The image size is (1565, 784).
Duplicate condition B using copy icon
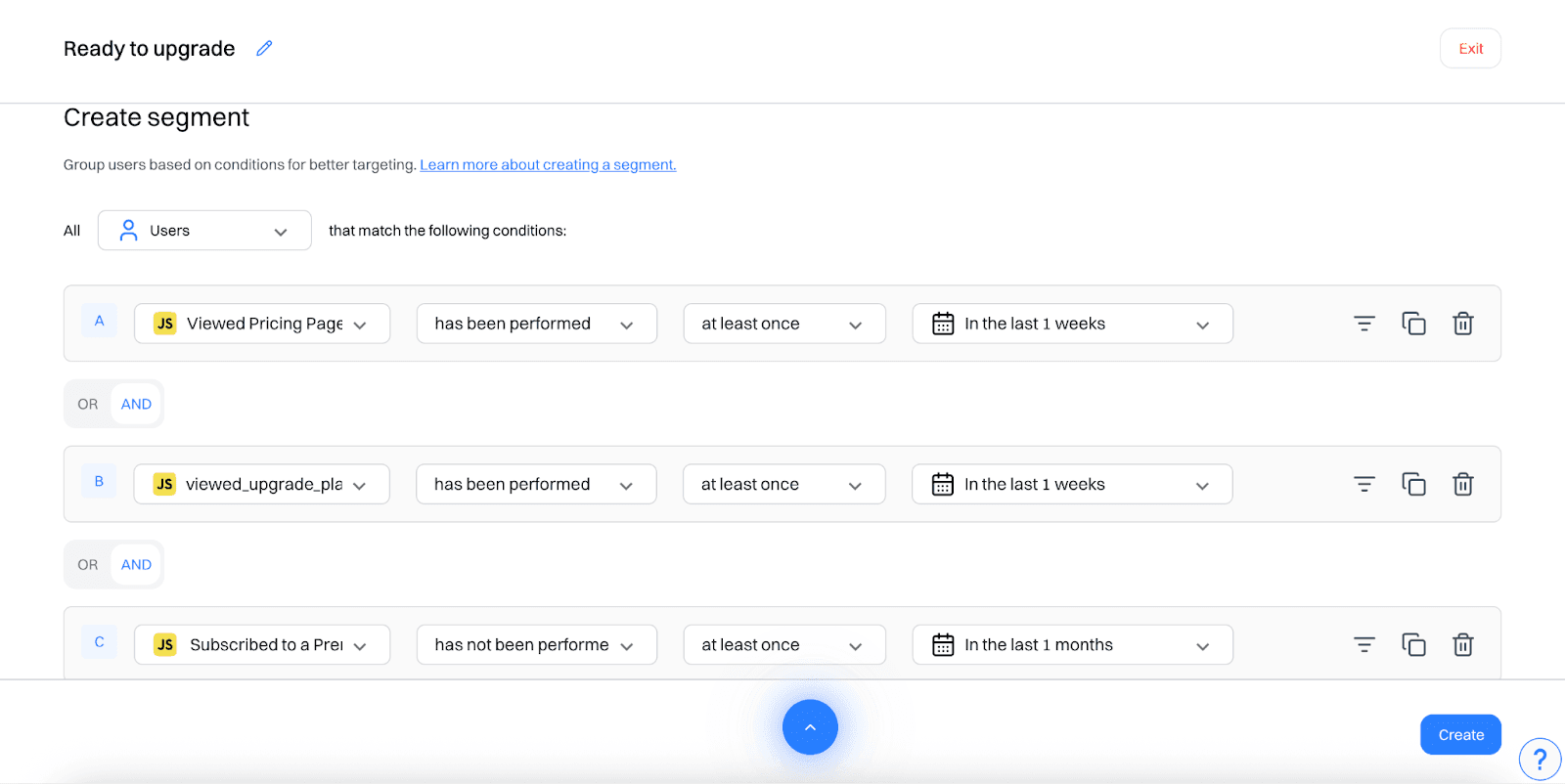coord(1413,484)
